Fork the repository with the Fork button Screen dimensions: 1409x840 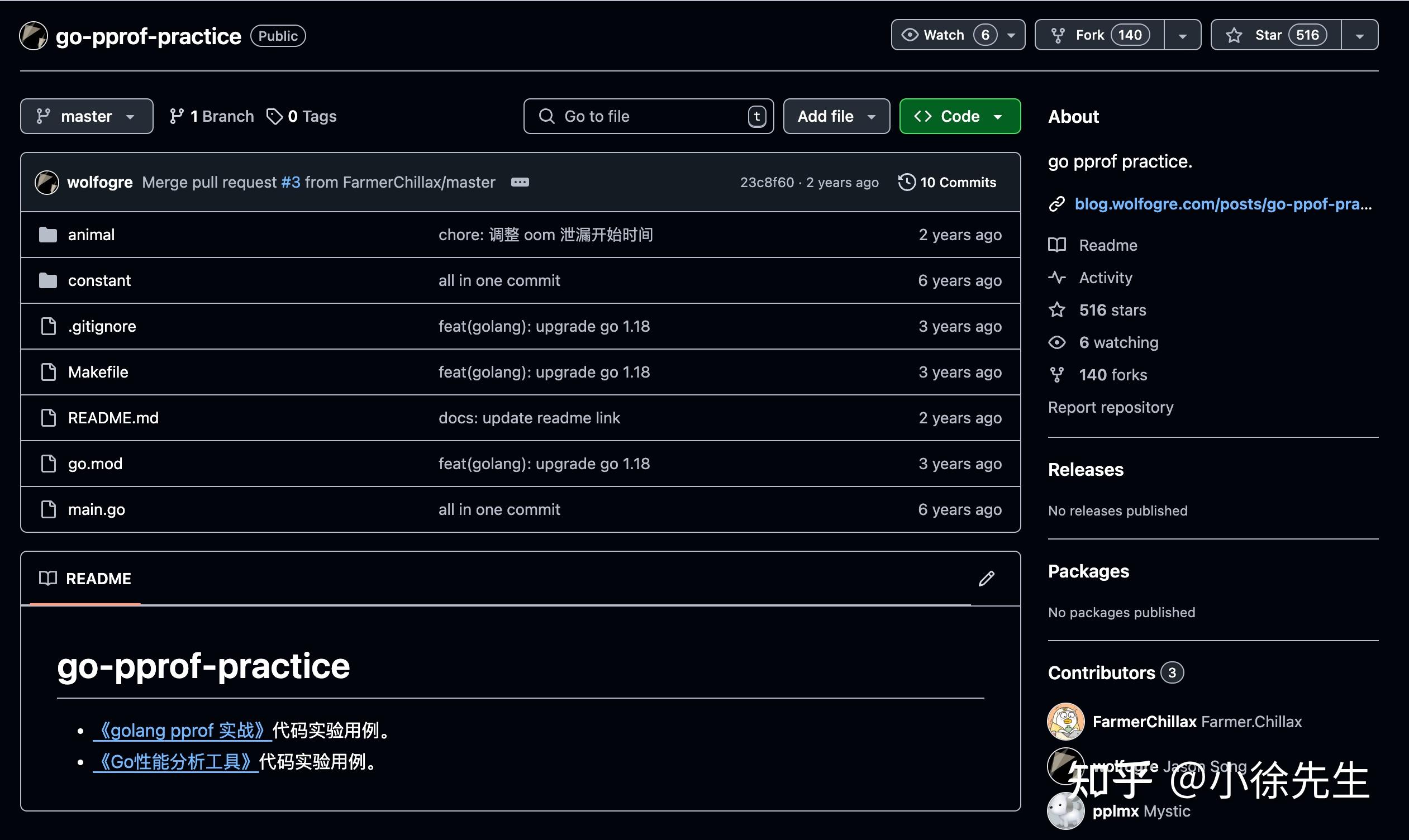coord(1100,35)
